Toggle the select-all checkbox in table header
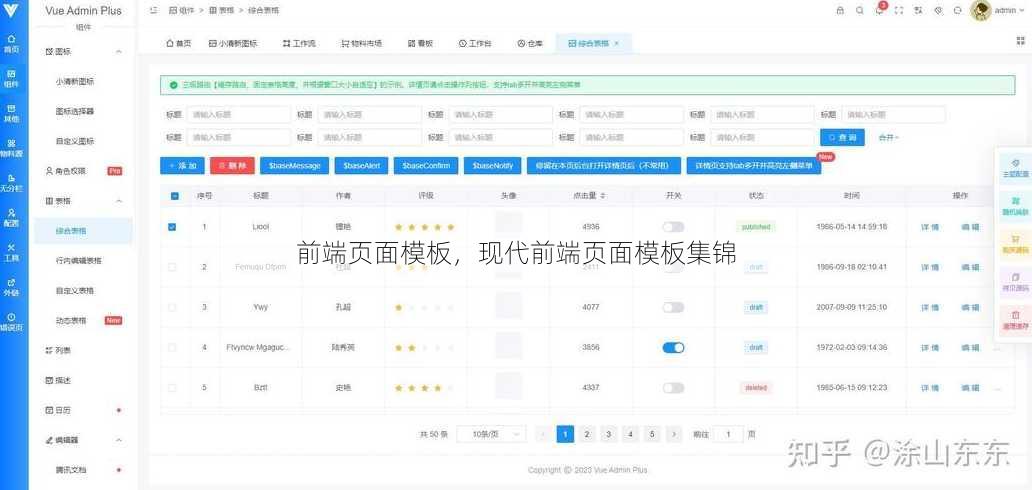 (x=174, y=196)
